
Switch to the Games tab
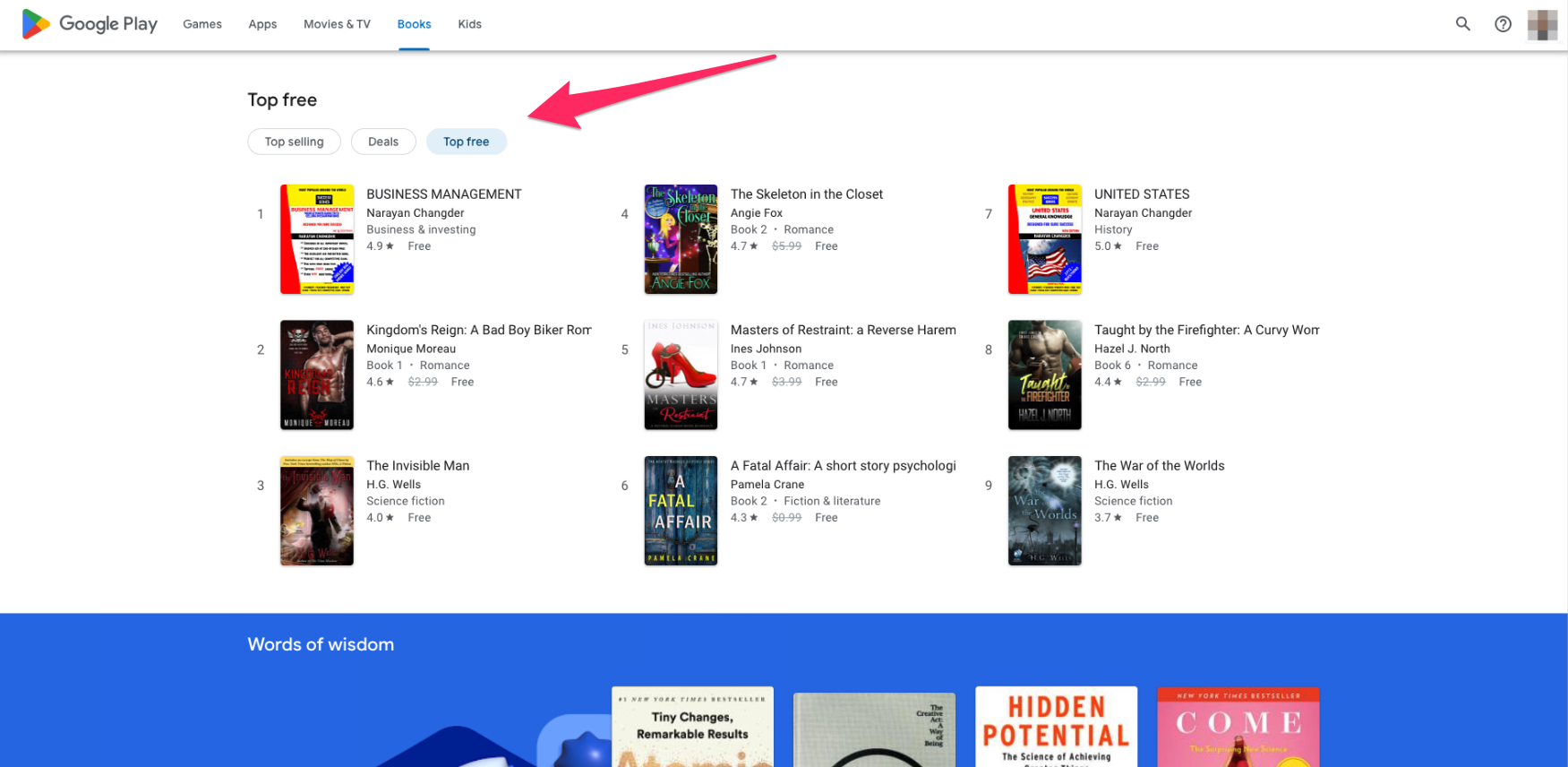click(x=202, y=24)
